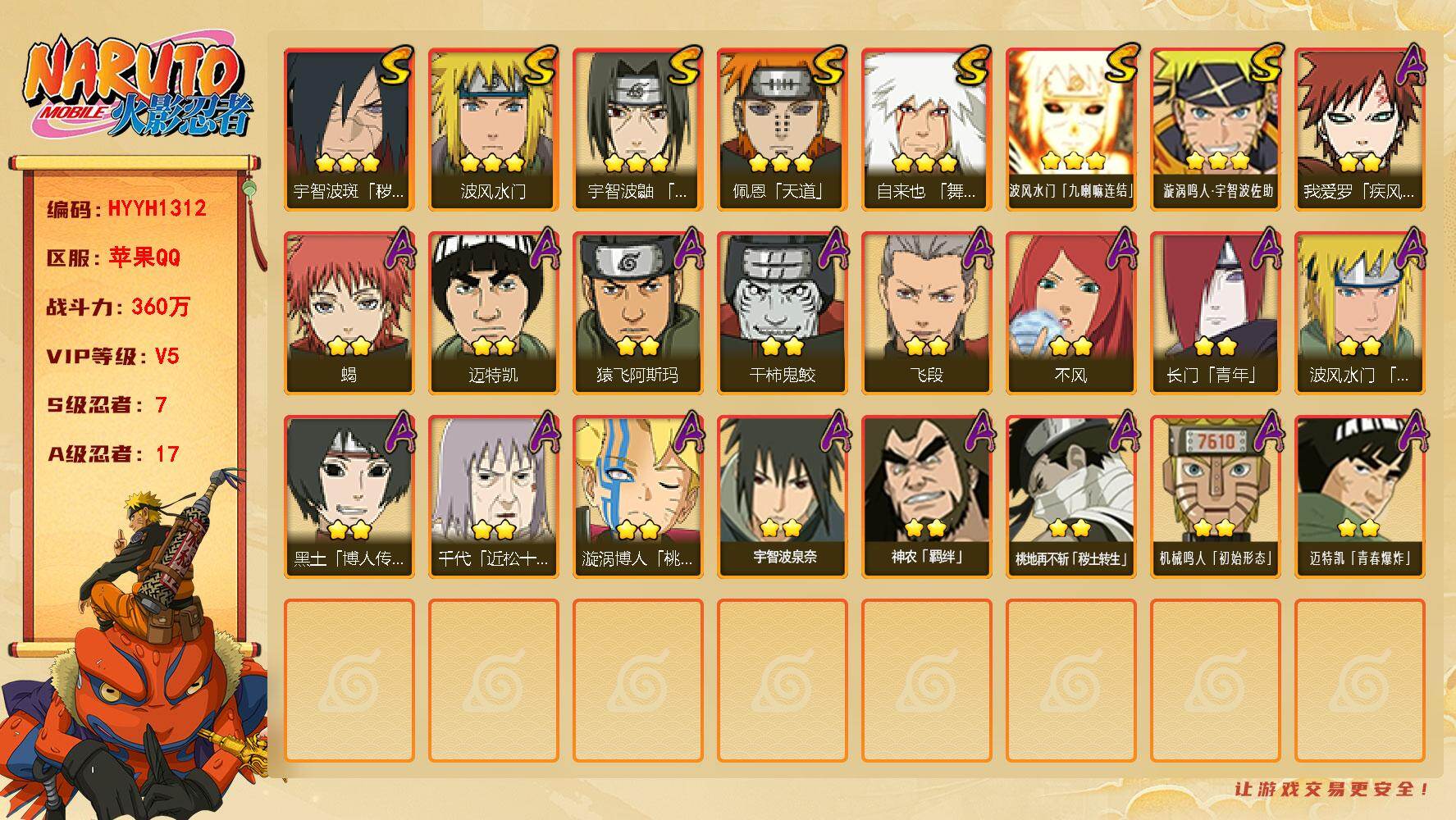The height and width of the screenshot is (820, 1456).
Task: Select the 迈特凯 ninja portrait
Action: (493, 312)
